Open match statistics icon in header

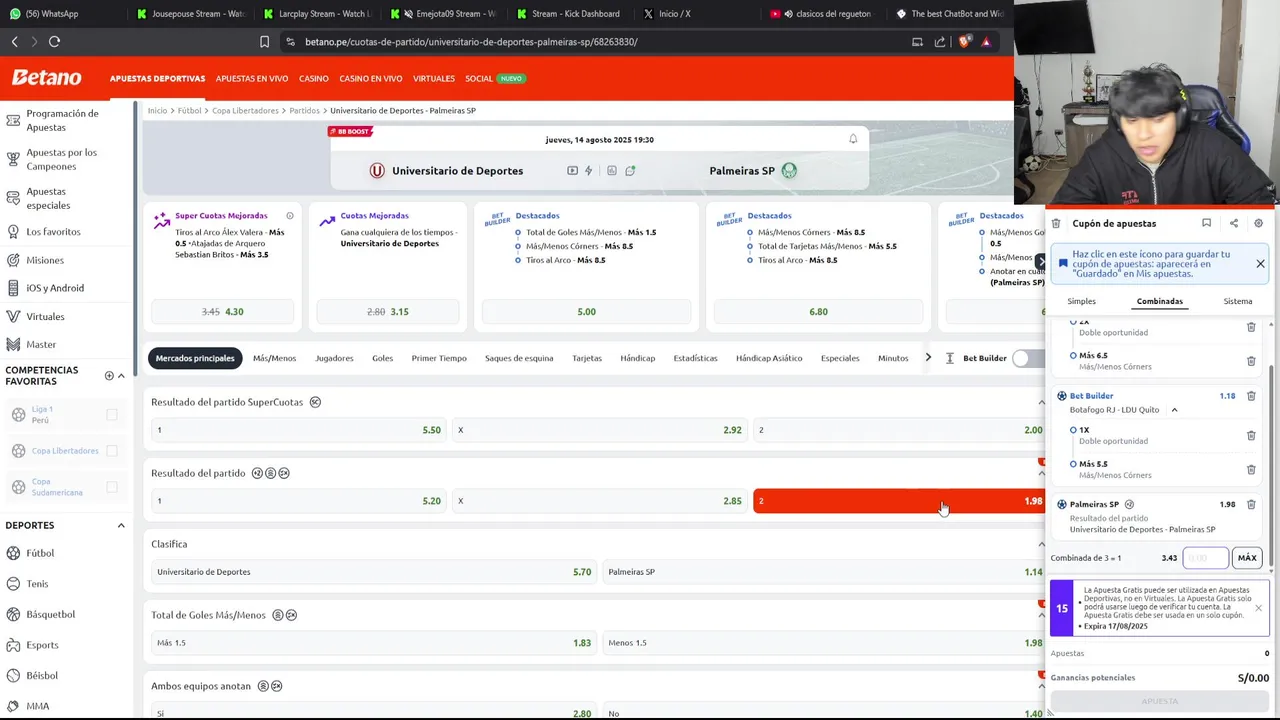pyautogui.click(x=612, y=171)
